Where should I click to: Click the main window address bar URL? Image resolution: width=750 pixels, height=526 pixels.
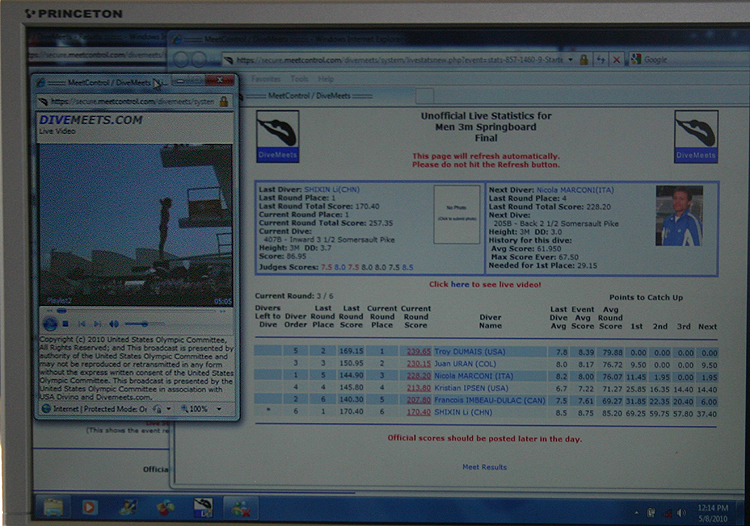400,60
